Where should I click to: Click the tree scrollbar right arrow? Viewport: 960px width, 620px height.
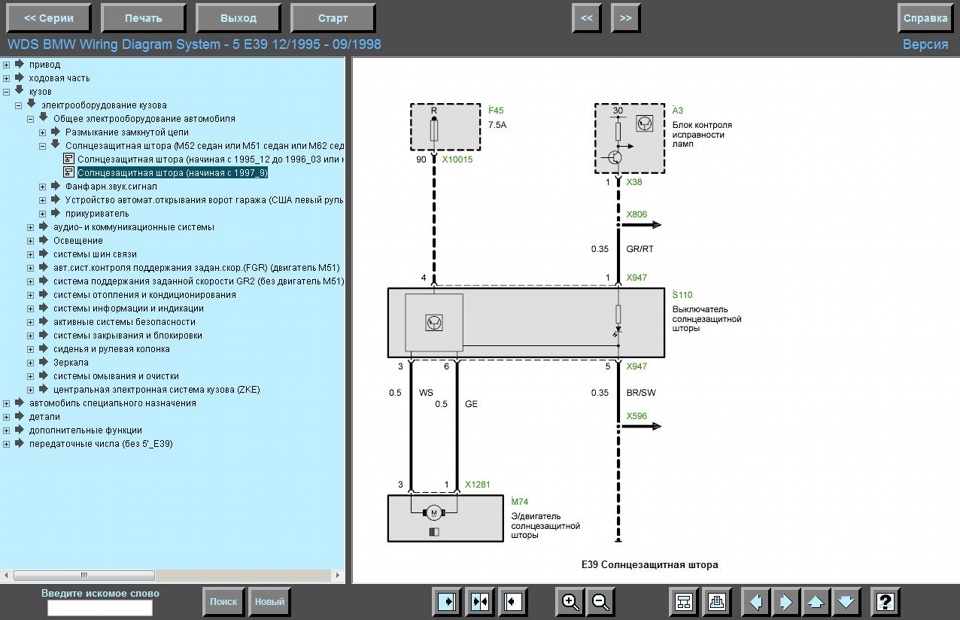pyautogui.click(x=337, y=575)
